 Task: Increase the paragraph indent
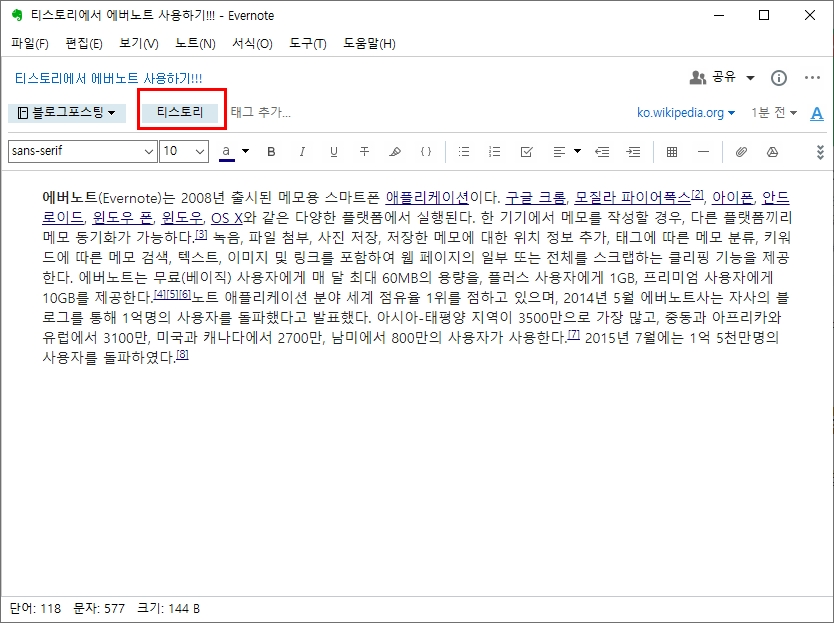click(633, 152)
